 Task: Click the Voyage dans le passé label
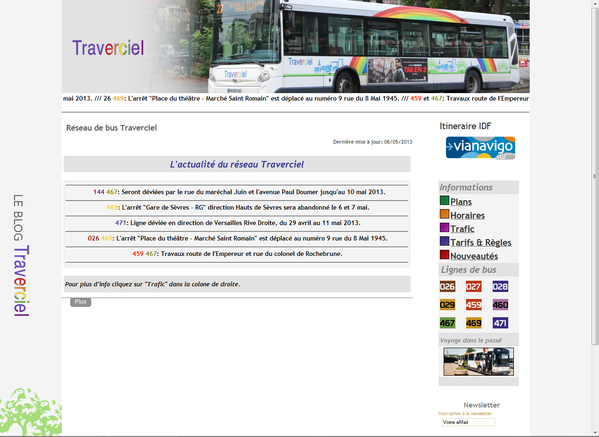pyautogui.click(x=471, y=340)
